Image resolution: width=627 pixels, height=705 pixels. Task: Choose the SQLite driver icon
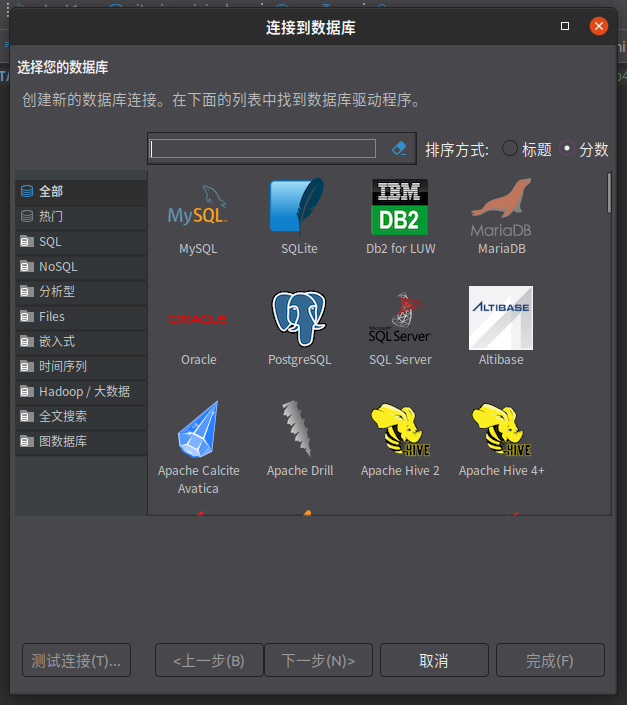coord(299,216)
